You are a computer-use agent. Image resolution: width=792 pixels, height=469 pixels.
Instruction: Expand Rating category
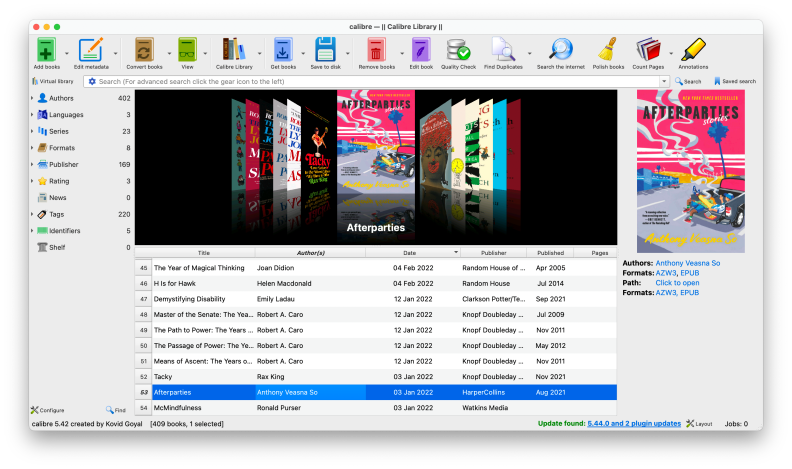click(x=32, y=181)
